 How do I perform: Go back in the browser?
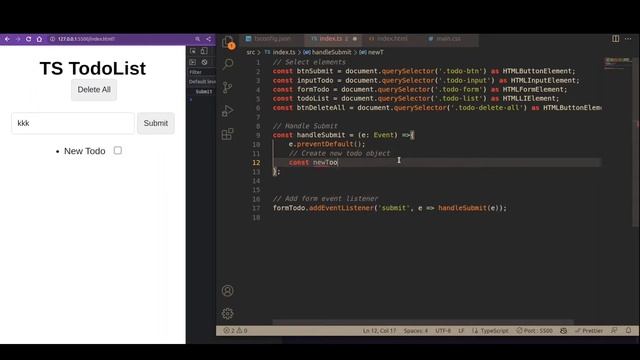(x=7, y=39)
